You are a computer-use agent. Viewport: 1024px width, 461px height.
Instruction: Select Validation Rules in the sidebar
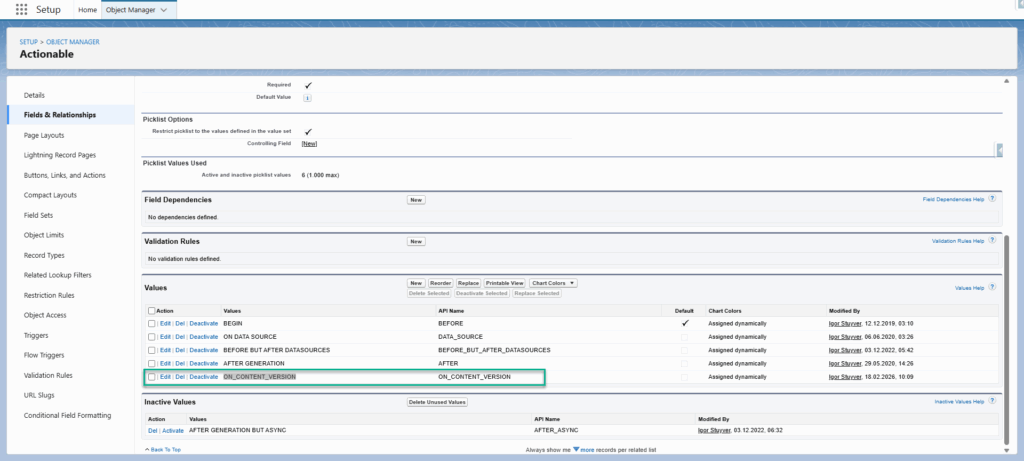click(48, 375)
